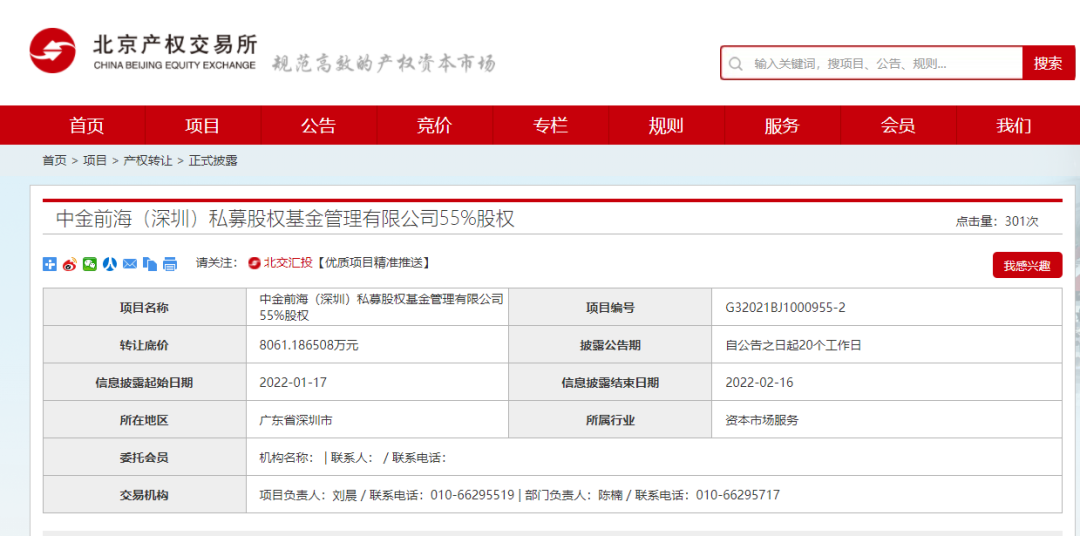The width and height of the screenshot is (1080, 536).
Task: Open the 专栏 navigation menu
Action: [x=550, y=125]
